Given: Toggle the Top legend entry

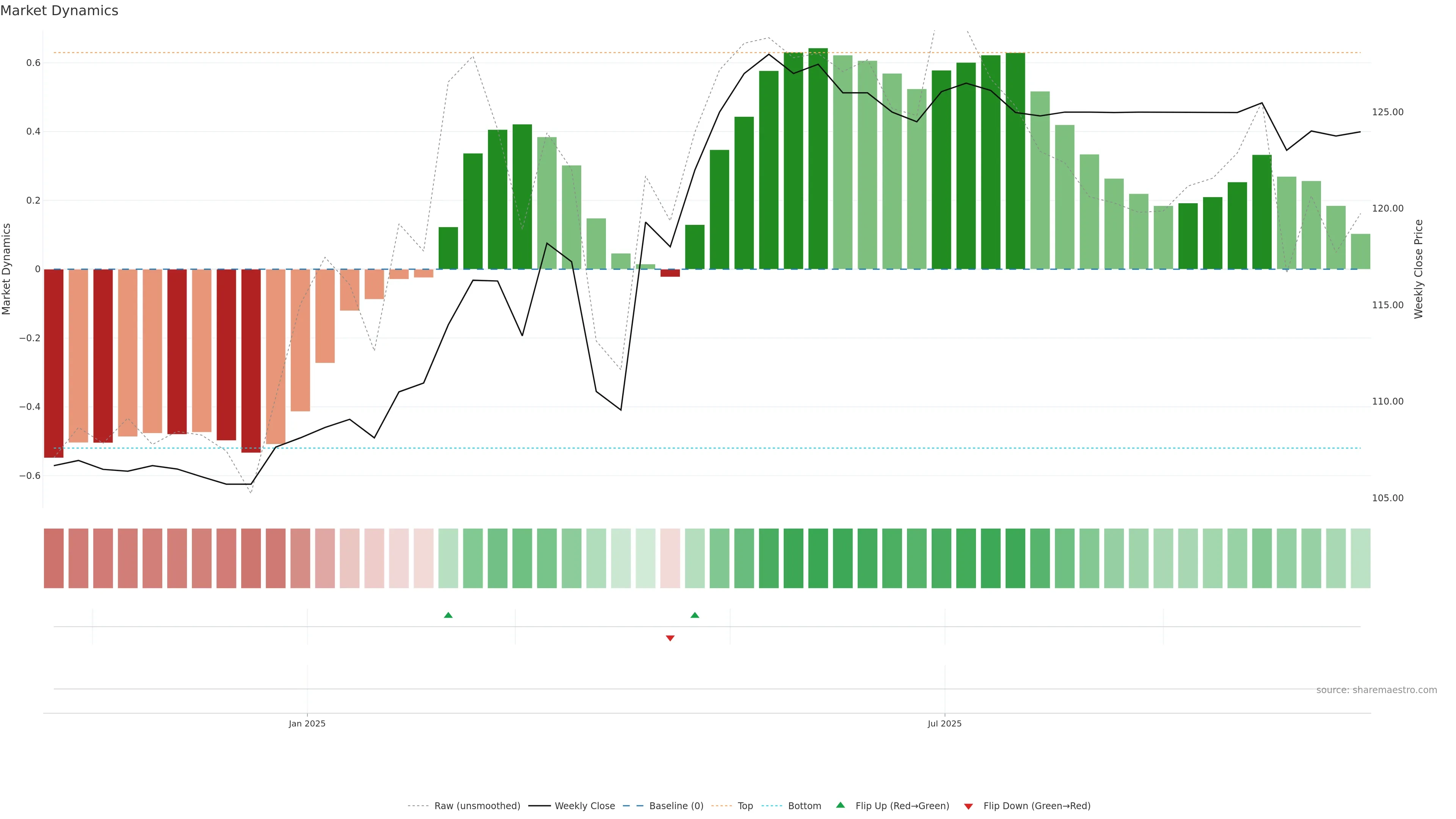Looking at the screenshot, I should point(745,806).
